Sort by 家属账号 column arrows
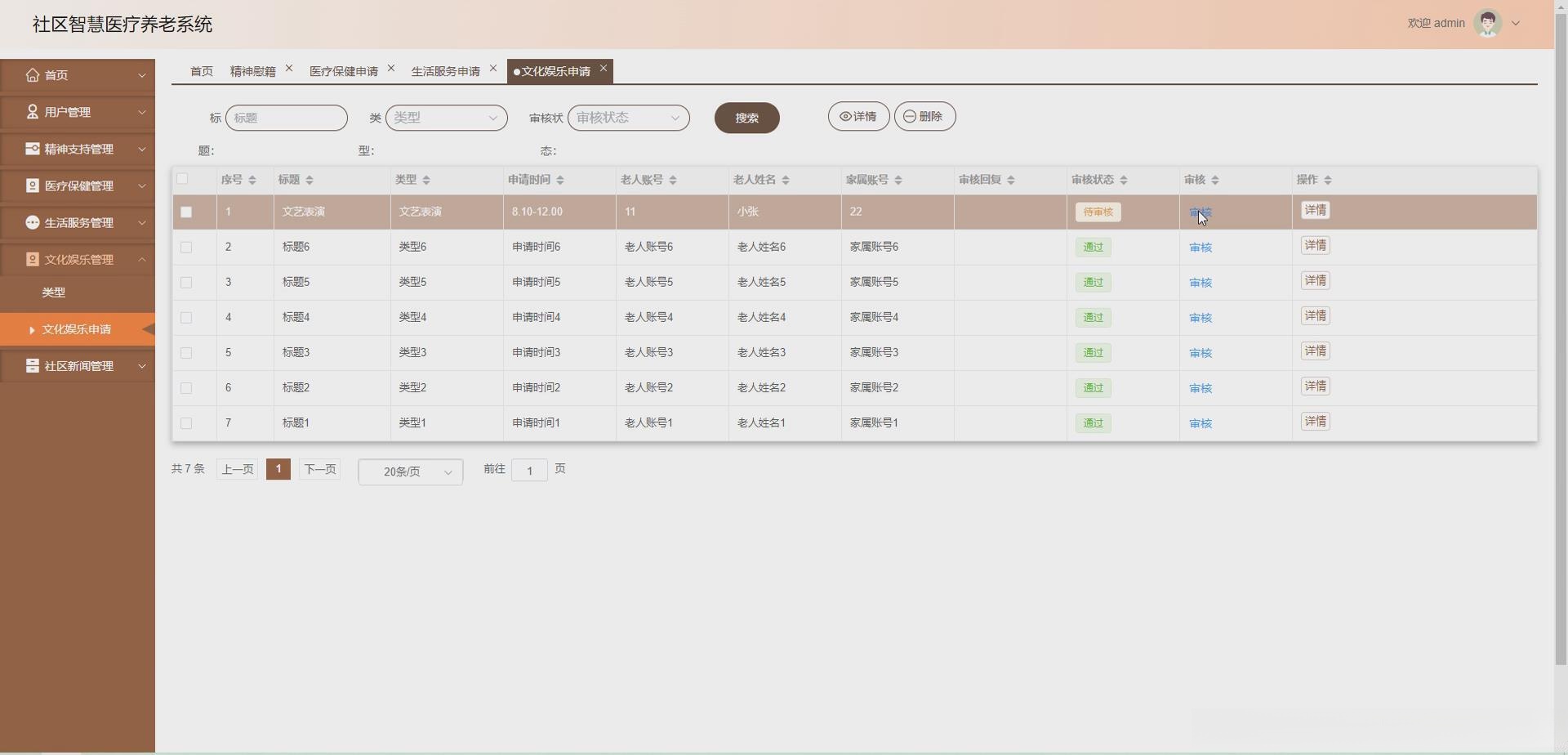 (x=898, y=180)
